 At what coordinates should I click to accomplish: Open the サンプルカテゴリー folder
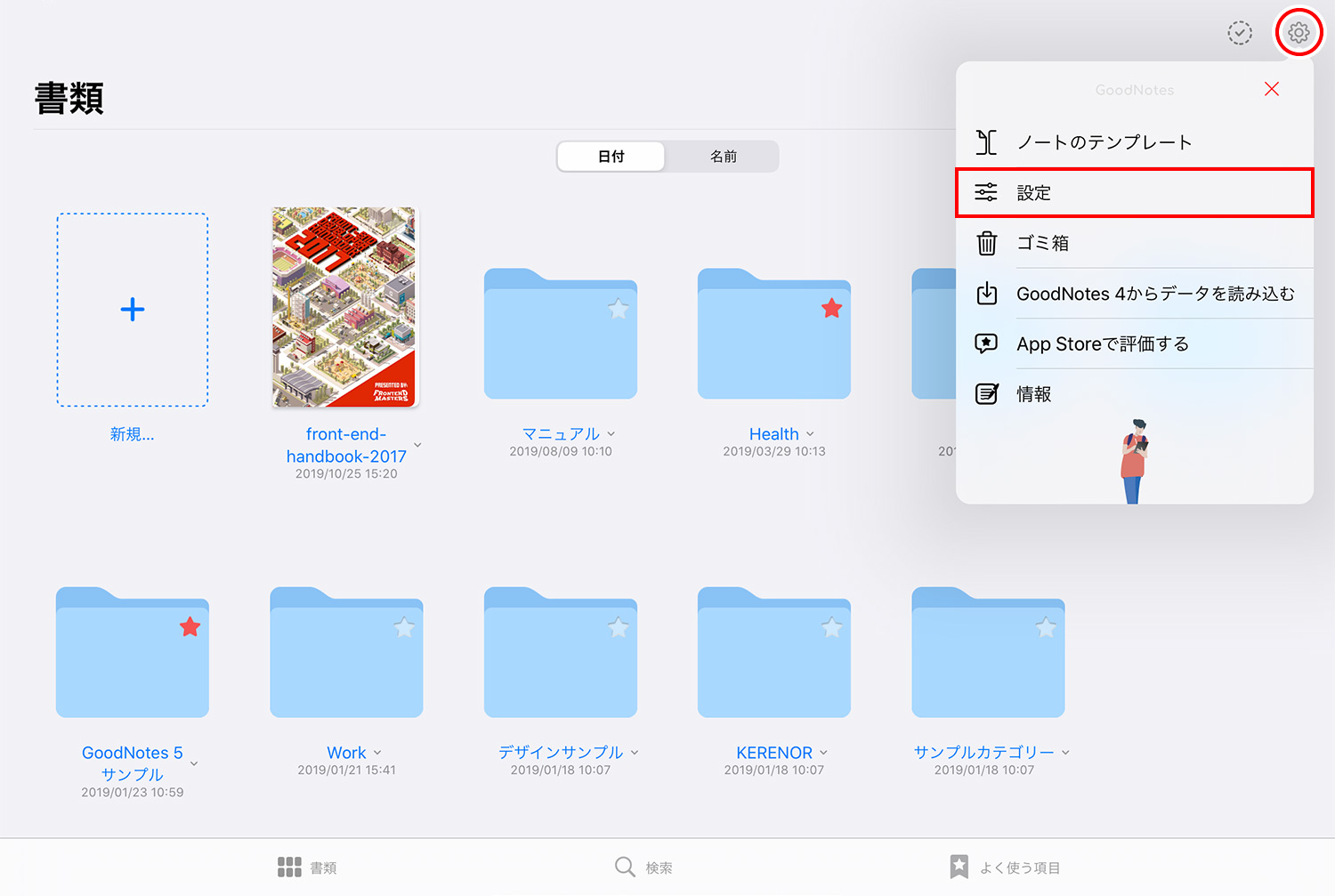click(x=988, y=652)
